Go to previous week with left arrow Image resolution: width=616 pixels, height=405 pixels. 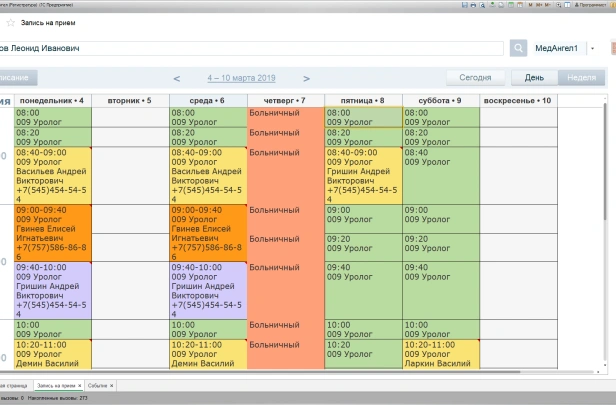tap(177, 78)
